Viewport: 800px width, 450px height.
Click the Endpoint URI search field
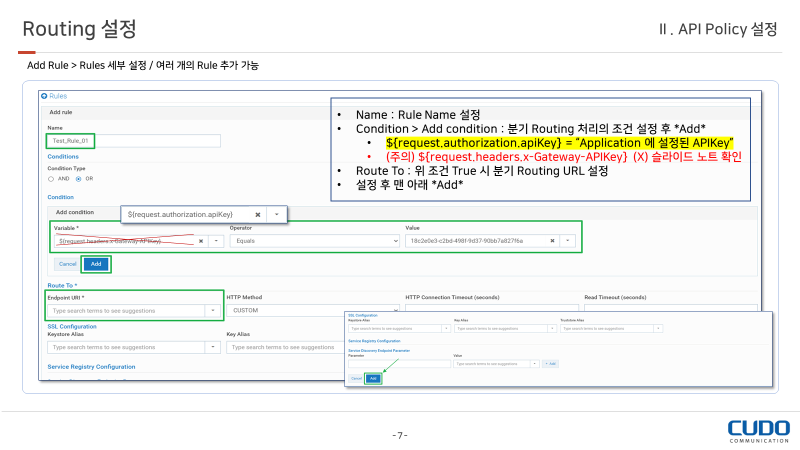125,311
